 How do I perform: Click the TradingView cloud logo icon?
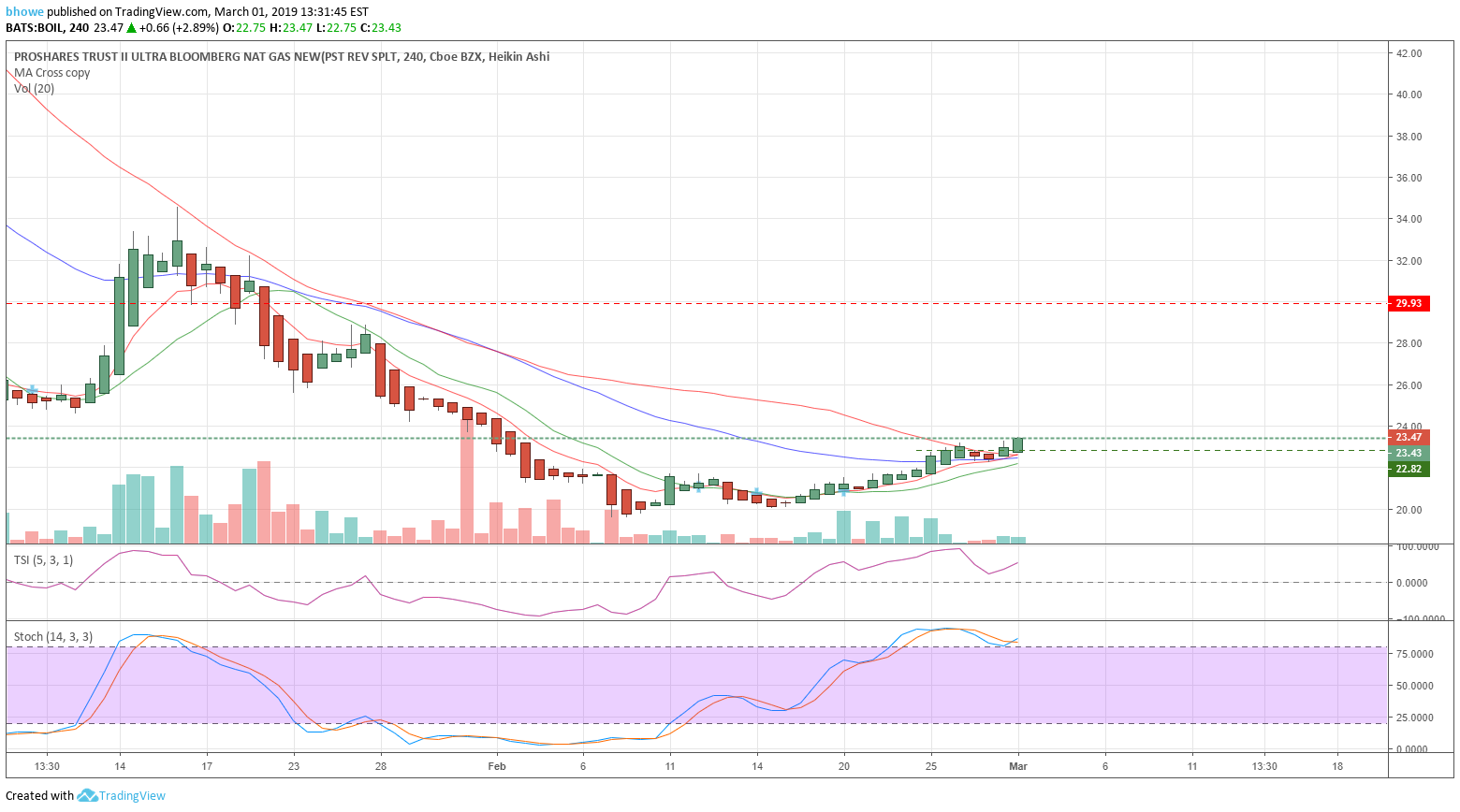point(87,796)
